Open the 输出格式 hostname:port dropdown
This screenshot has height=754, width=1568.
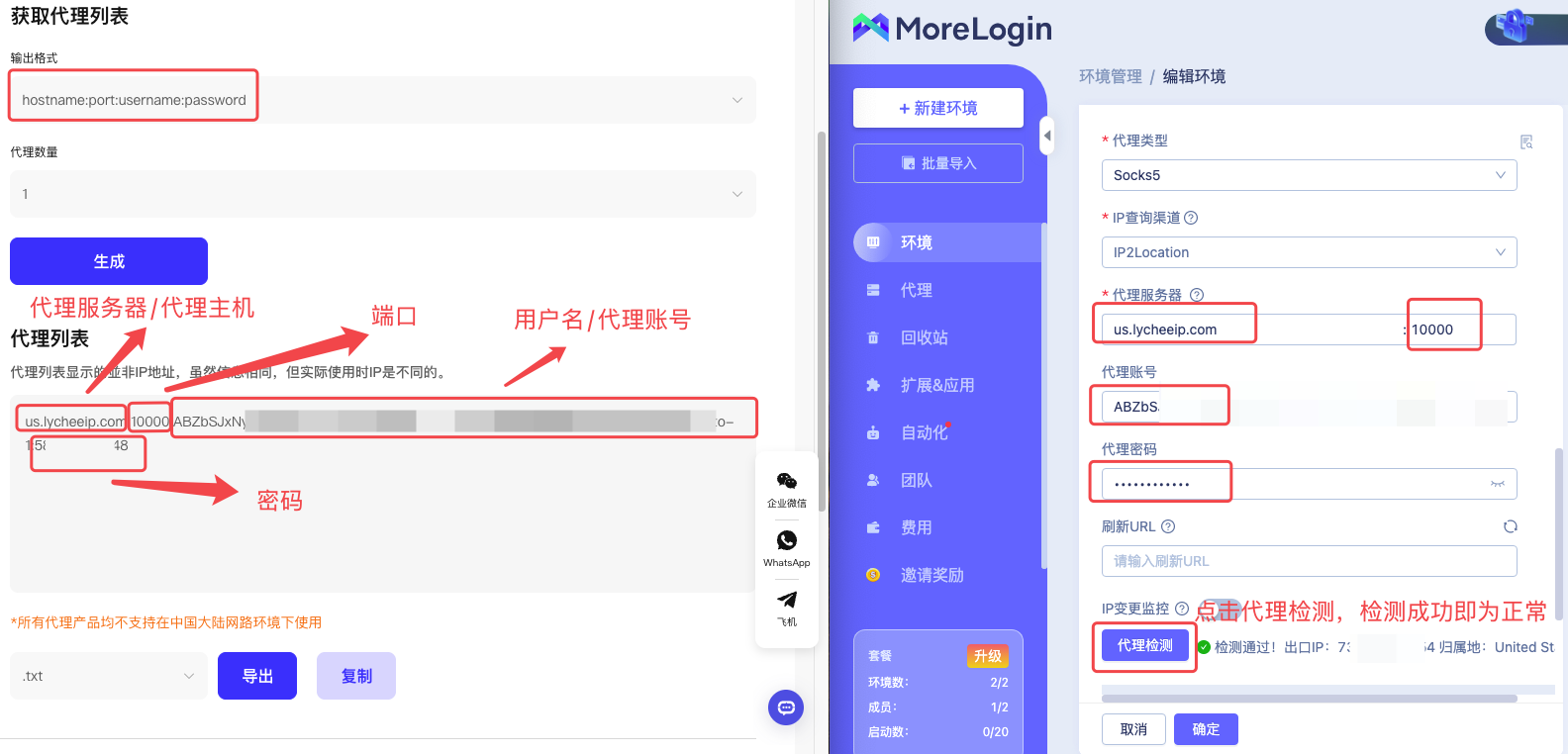click(x=383, y=100)
